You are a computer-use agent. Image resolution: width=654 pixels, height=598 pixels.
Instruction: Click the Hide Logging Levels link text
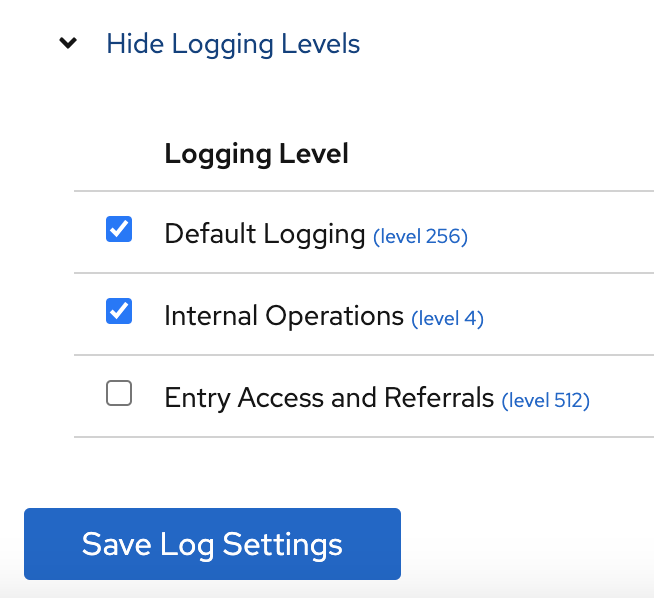(x=233, y=44)
